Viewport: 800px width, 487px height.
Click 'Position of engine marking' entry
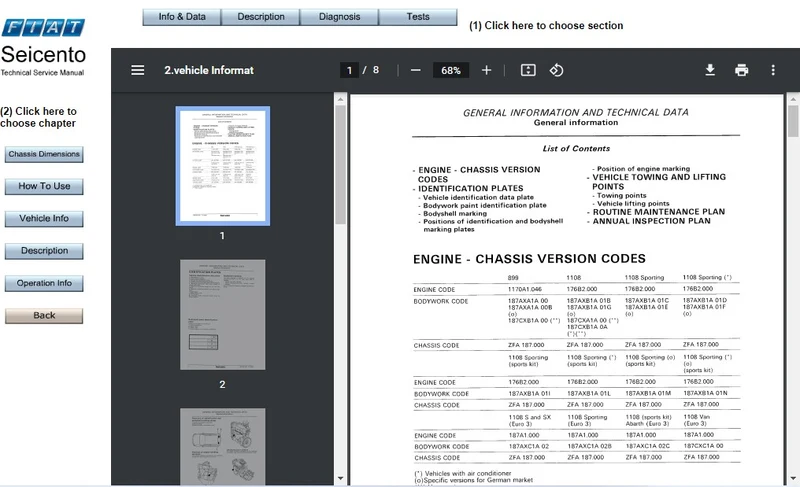point(643,168)
